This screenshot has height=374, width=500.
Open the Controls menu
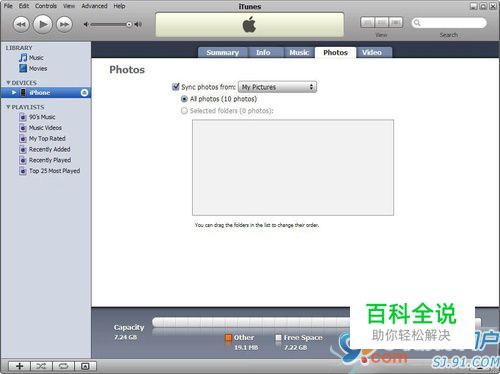tap(46, 6)
